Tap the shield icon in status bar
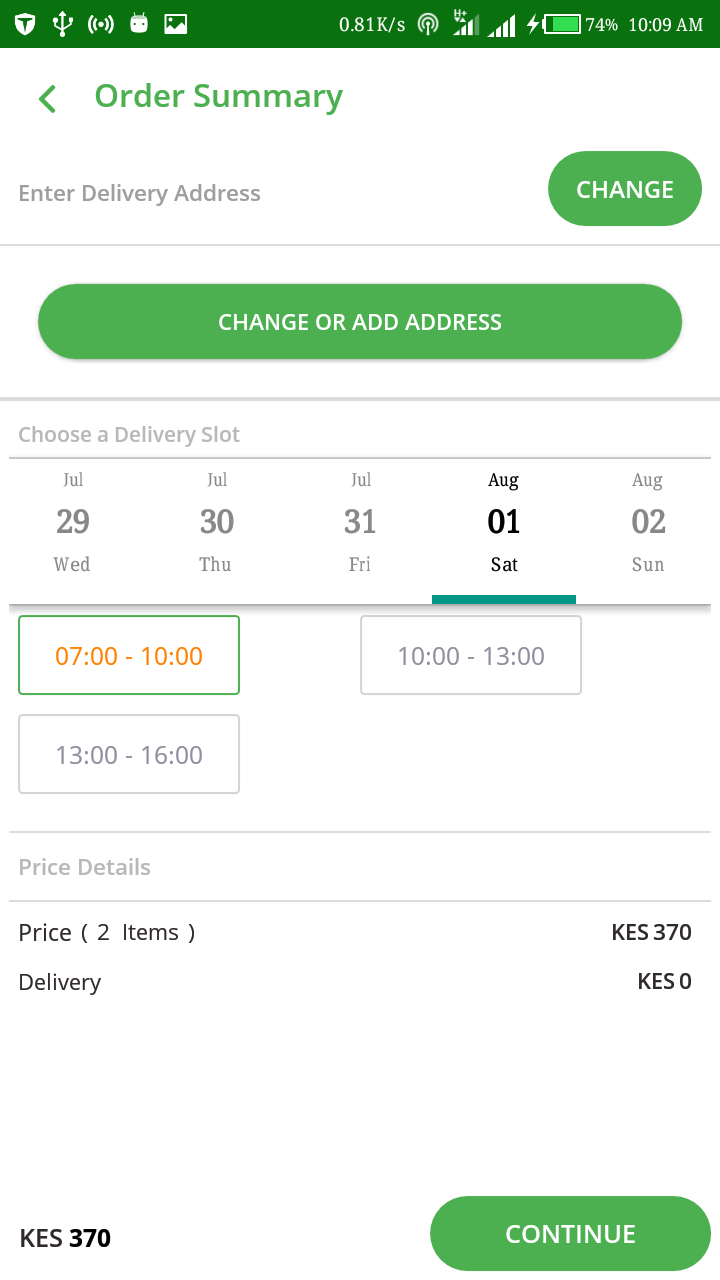The width and height of the screenshot is (720, 1280). pyautogui.click(x=25, y=24)
